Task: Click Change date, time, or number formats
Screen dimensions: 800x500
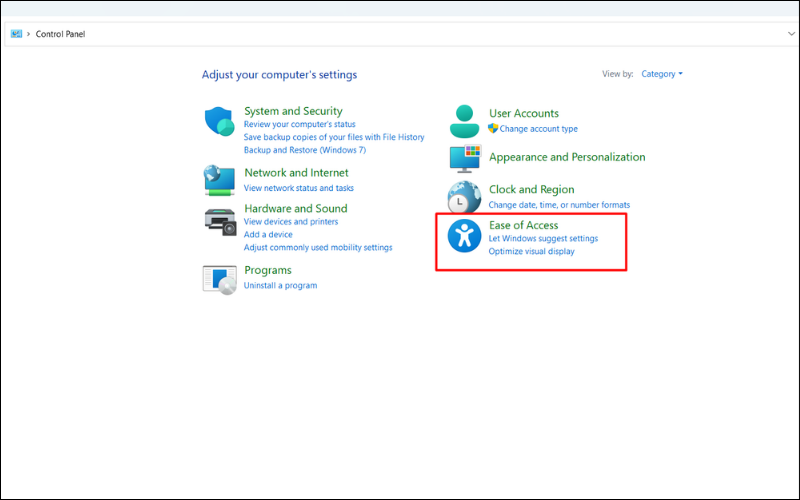Action: [x=559, y=205]
